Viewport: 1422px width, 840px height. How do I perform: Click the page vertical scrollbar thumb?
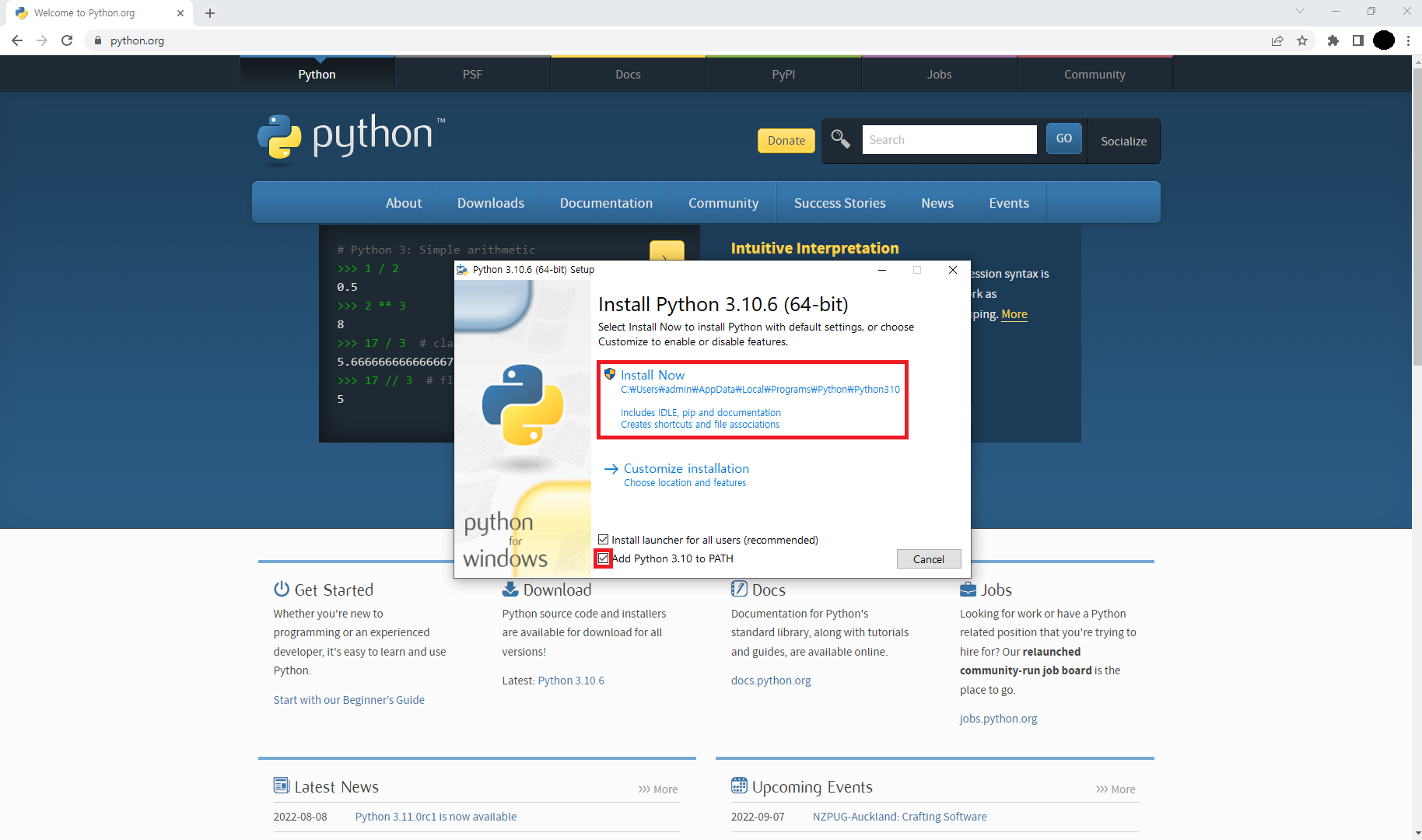pos(1417,216)
